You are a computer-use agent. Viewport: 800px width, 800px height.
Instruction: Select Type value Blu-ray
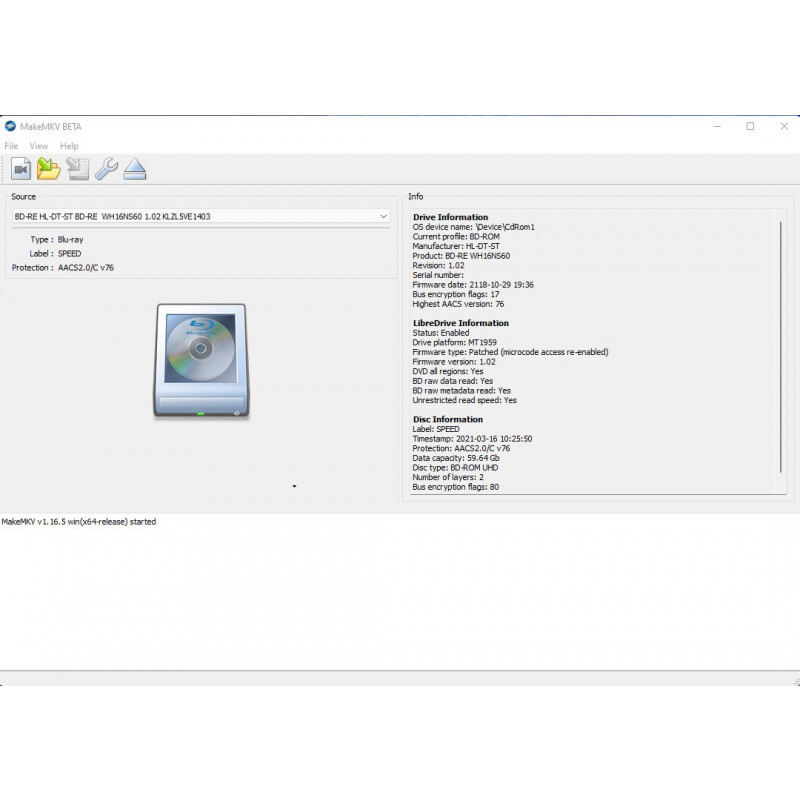(70, 239)
